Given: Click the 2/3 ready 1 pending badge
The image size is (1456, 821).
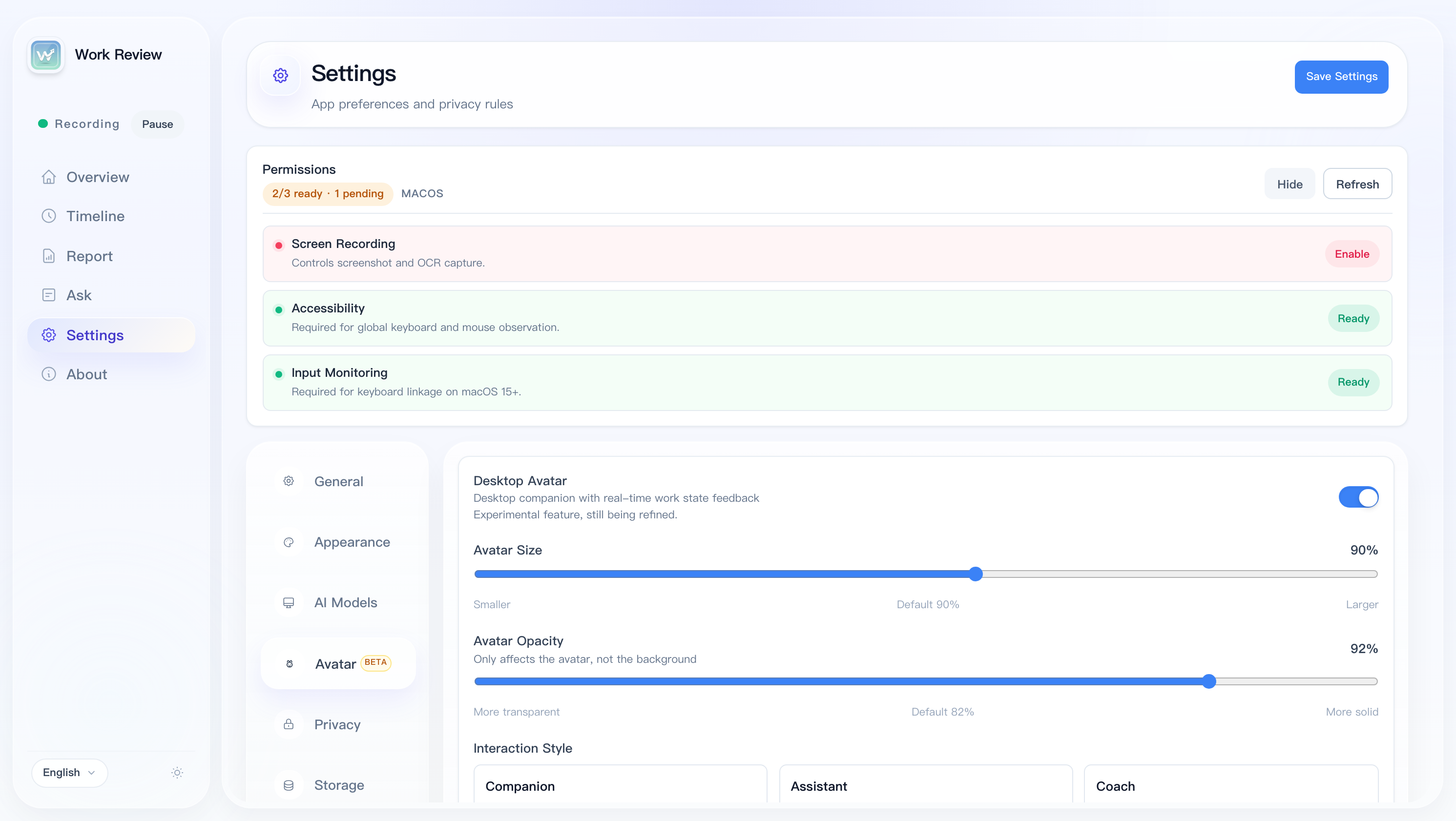Looking at the screenshot, I should (x=327, y=194).
